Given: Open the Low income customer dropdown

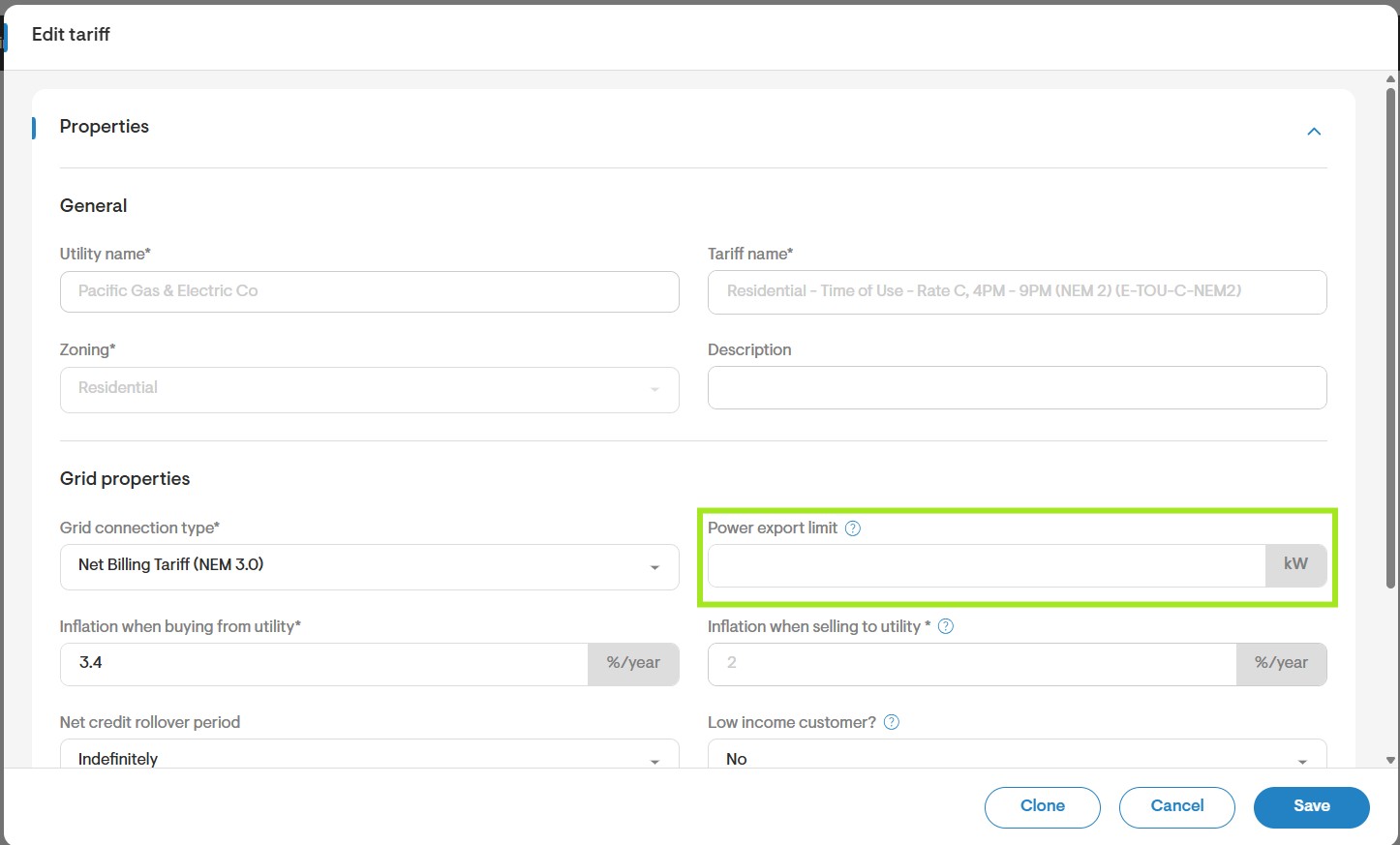Looking at the screenshot, I should pos(1017,755).
